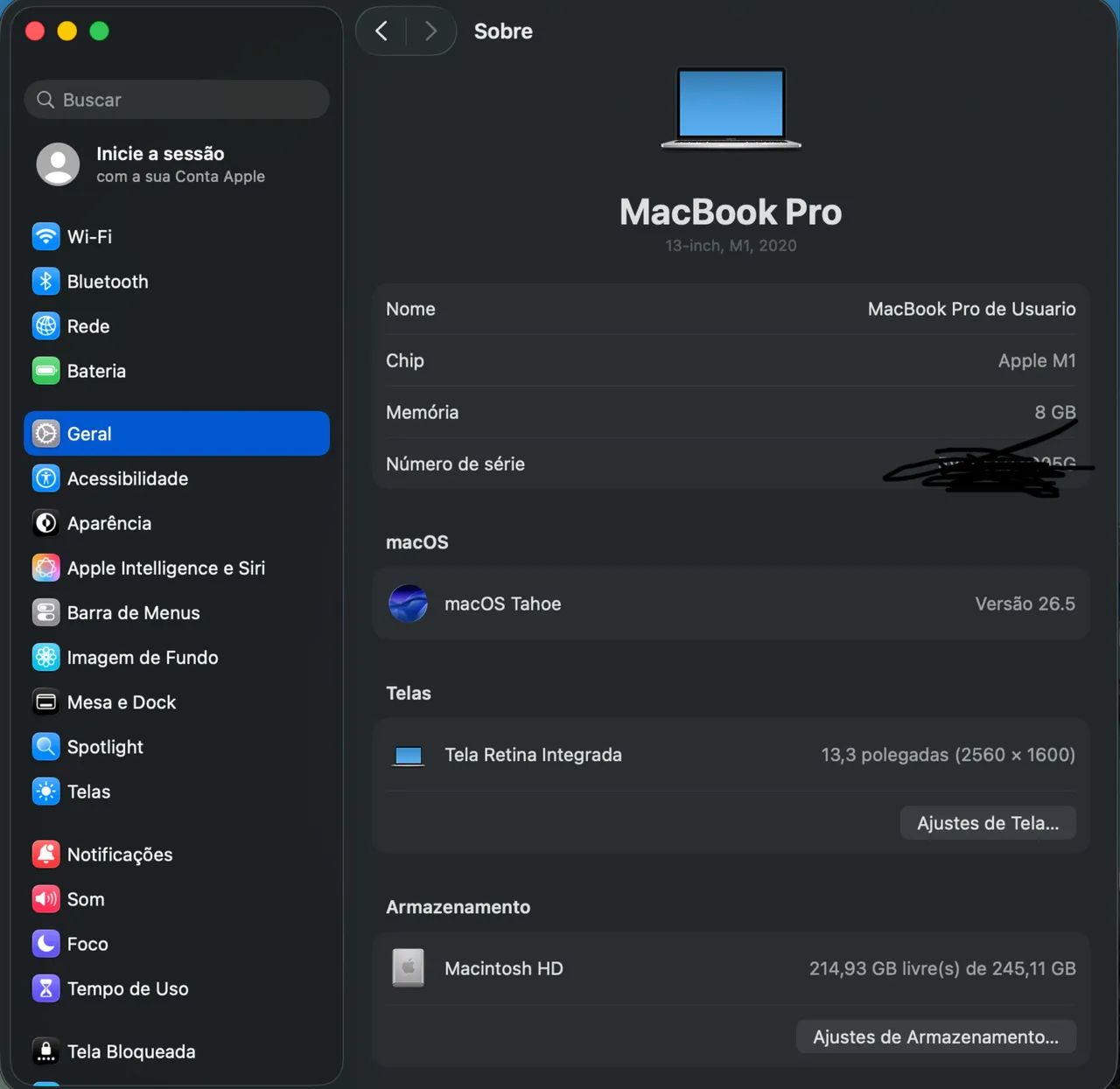Click the 13,3 polegadas resolution text
Image resolution: width=1120 pixels, height=1089 pixels.
click(x=948, y=755)
